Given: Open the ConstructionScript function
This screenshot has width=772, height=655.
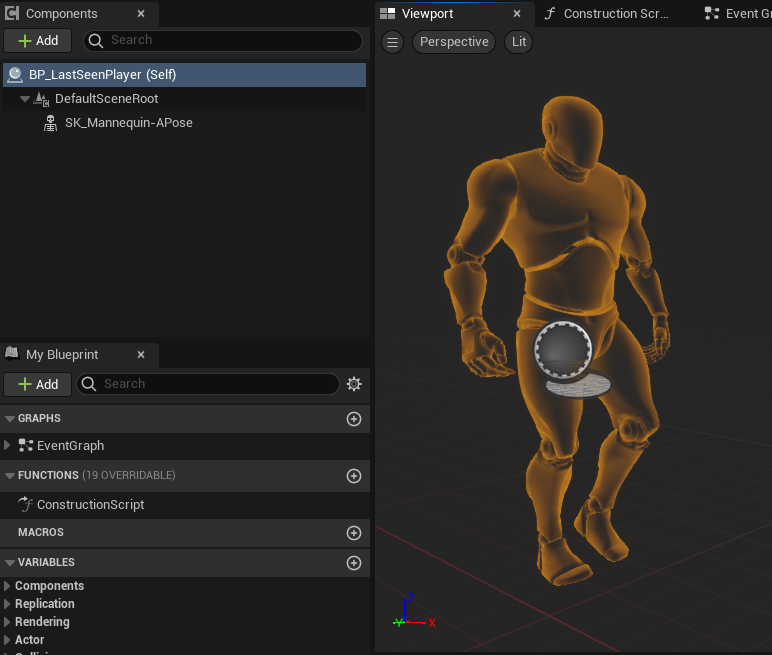Looking at the screenshot, I should click(91, 505).
